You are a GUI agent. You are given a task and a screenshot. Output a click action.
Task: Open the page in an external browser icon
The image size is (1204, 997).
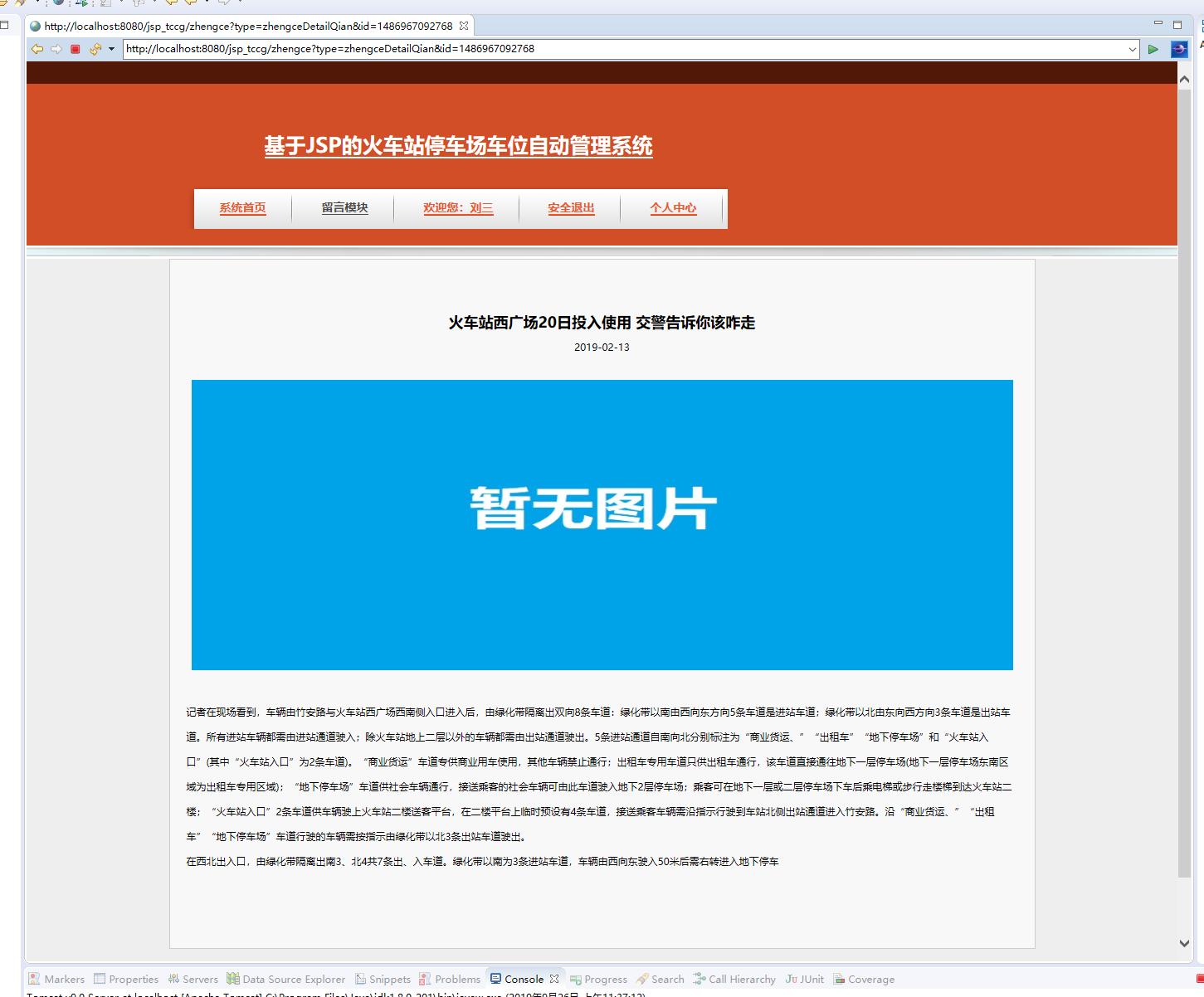pyautogui.click(x=1179, y=49)
